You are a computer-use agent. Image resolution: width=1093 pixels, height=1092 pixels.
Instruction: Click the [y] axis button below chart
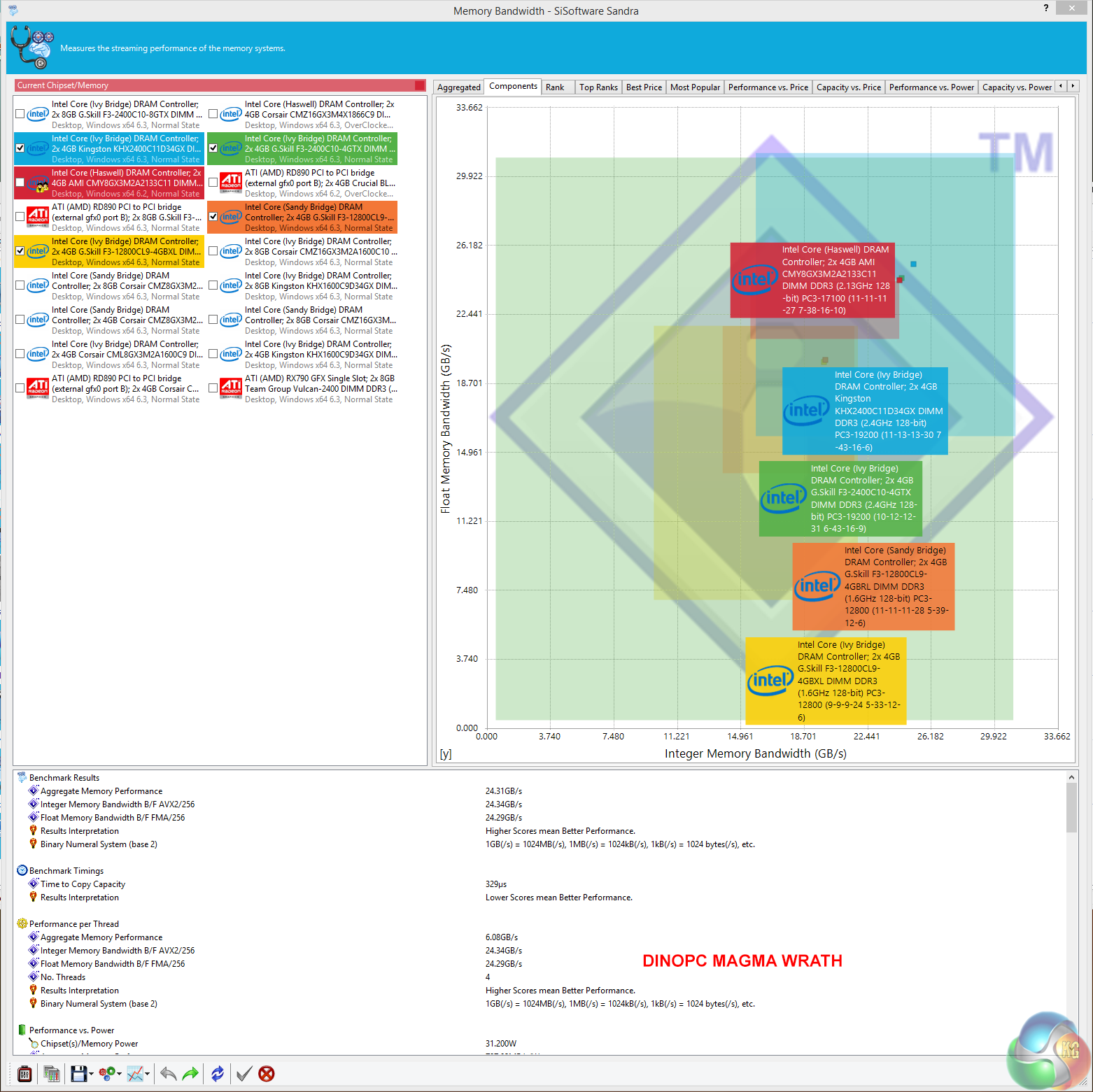[446, 753]
